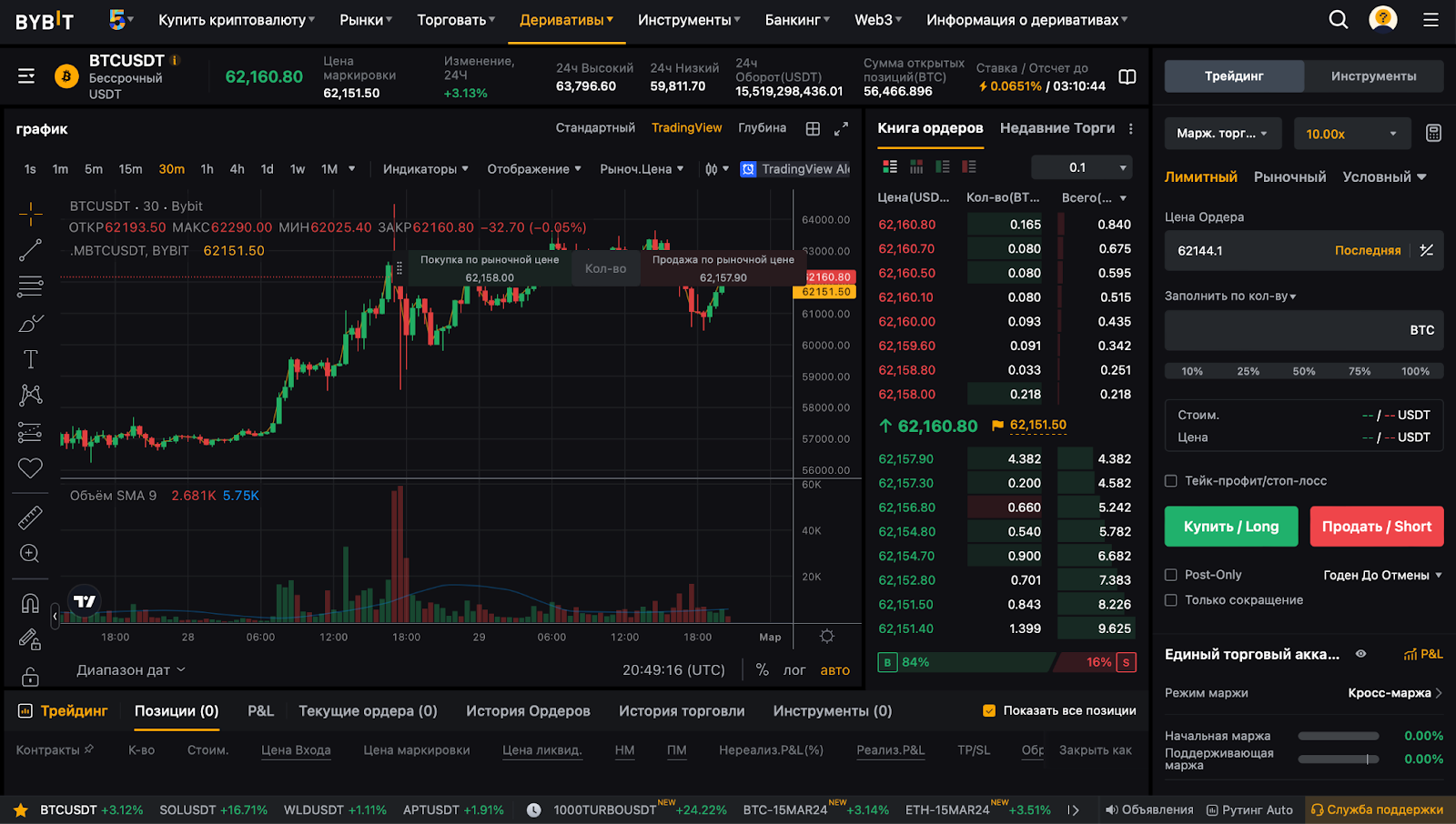
Task: Switch order book to sell-orders-only view
Action: point(968,166)
